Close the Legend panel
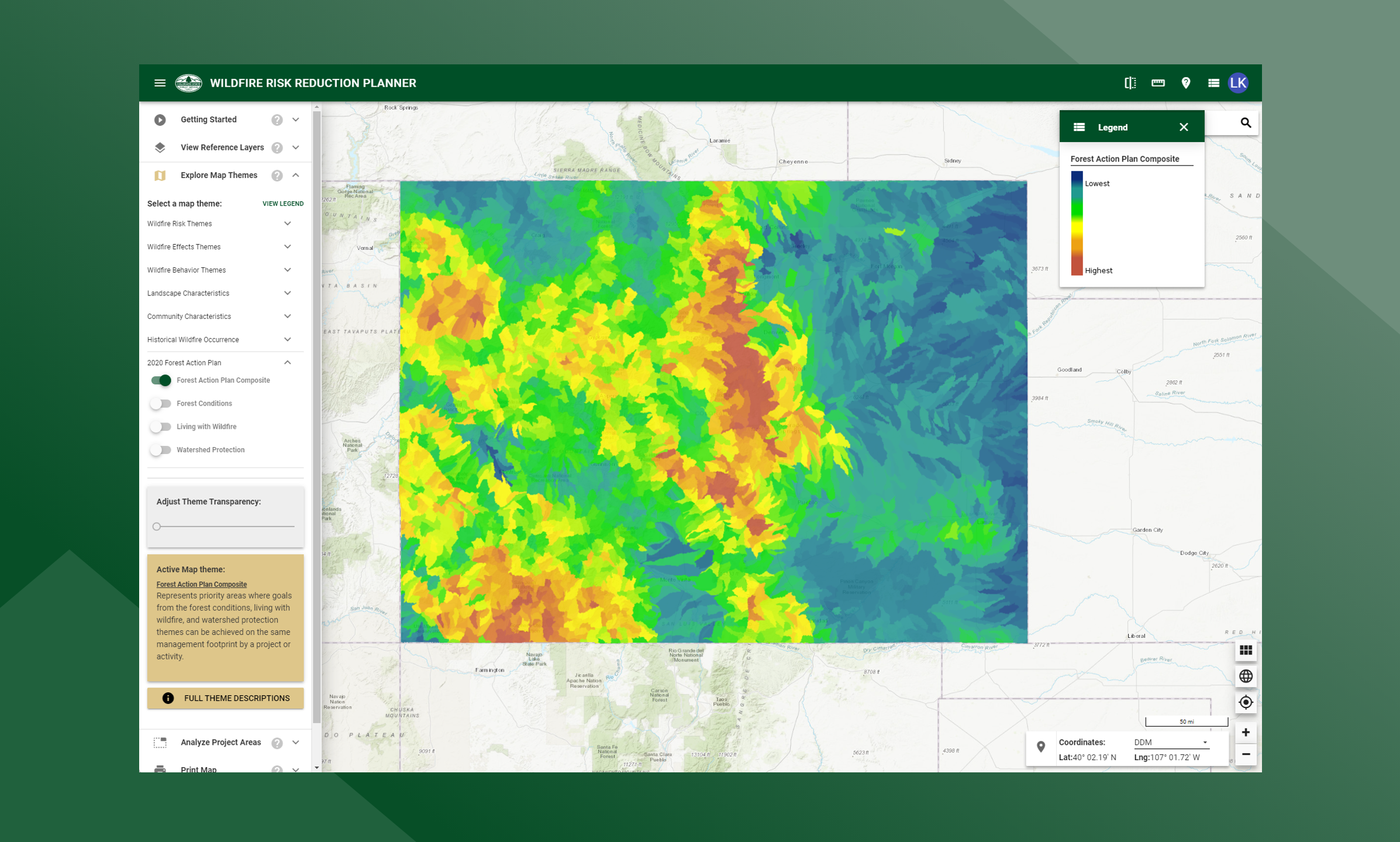Viewport: 1400px width, 842px height. pyautogui.click(x=1184, y=127)
